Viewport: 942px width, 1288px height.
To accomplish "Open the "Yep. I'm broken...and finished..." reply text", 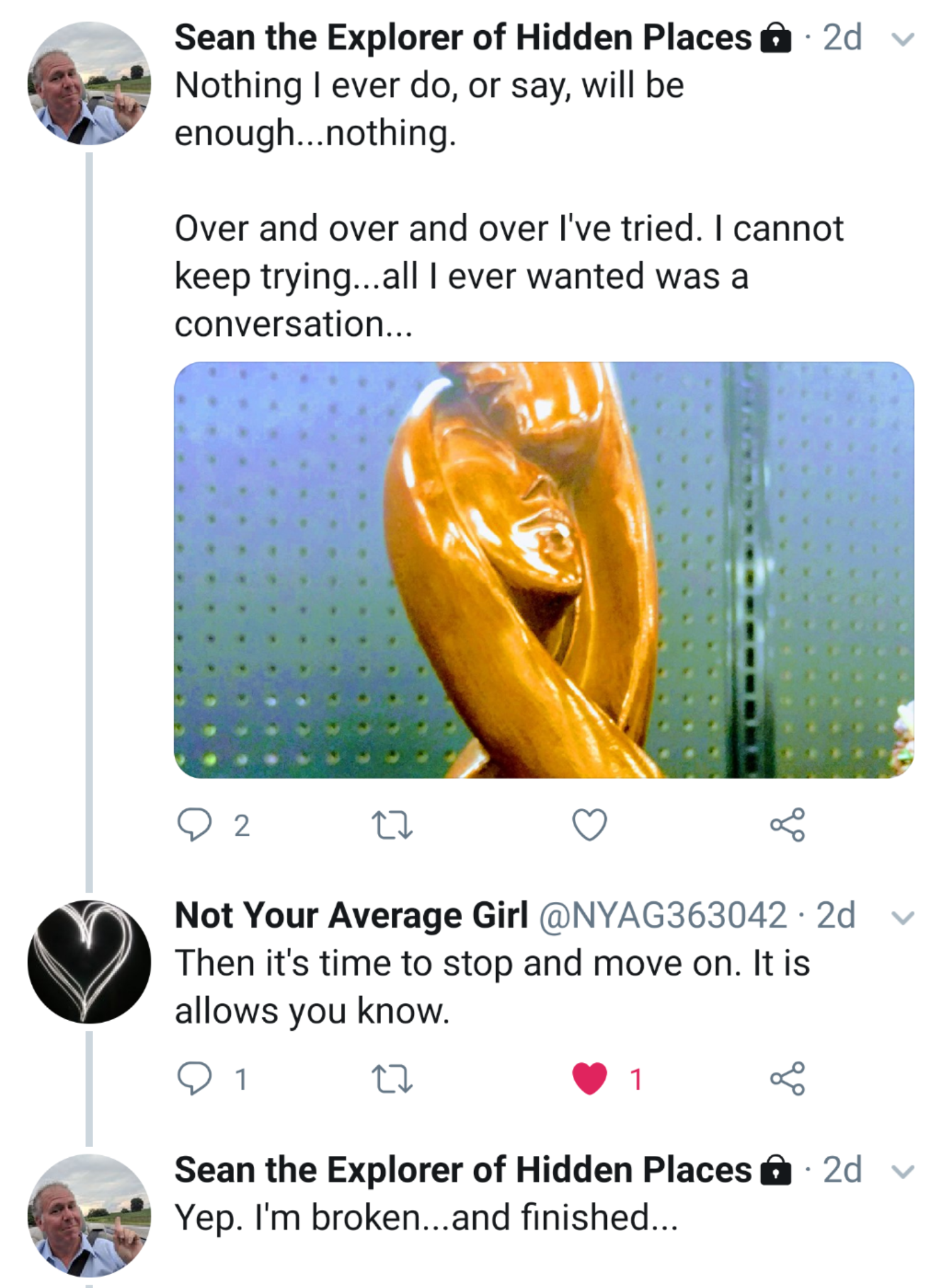I will pos(426,1218).
